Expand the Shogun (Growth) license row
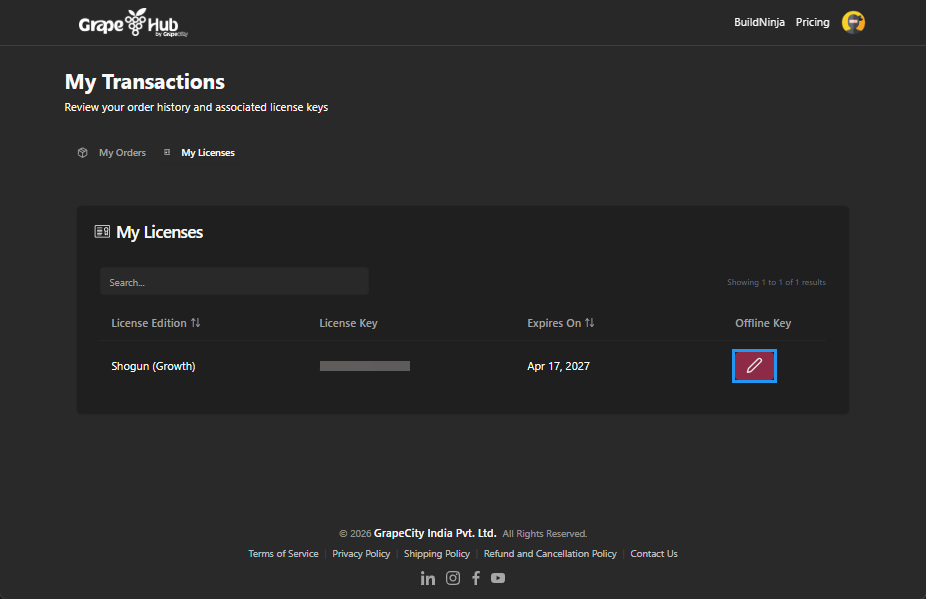The height and width of the screenshot is (599, 926). pos(153,365)
